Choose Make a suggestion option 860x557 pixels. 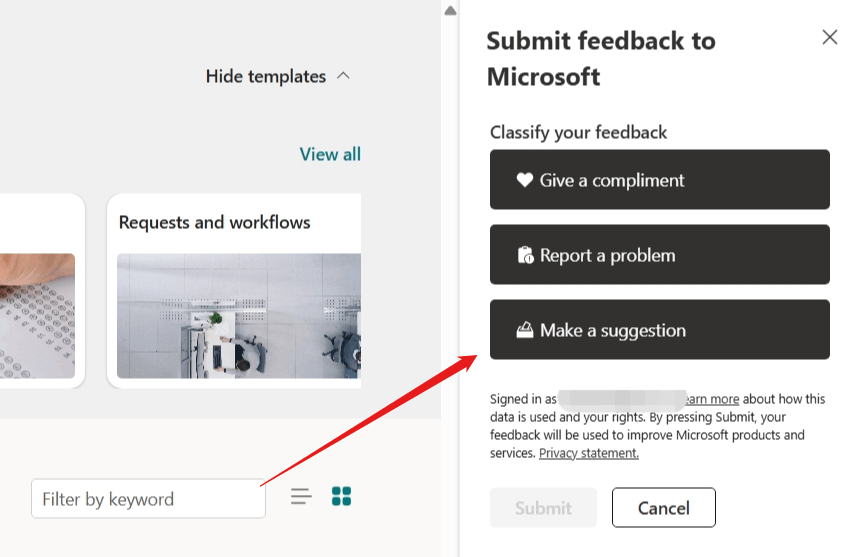click(x=659, y=329)
